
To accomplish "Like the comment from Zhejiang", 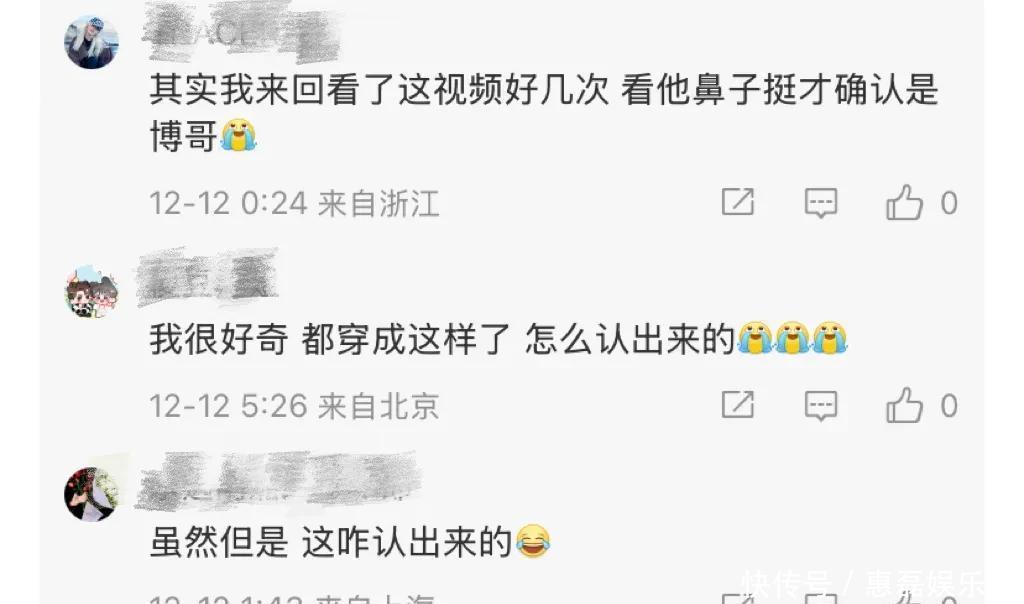I will coord(904,202).
